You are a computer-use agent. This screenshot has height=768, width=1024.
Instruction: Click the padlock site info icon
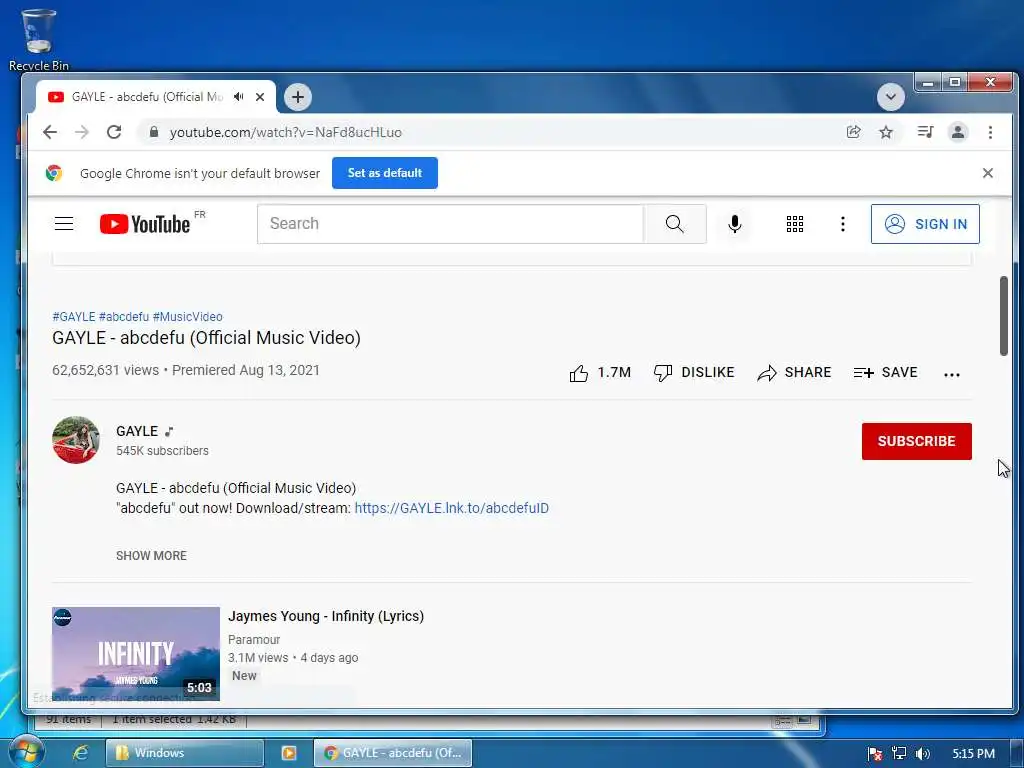click(x=153, y=132)
